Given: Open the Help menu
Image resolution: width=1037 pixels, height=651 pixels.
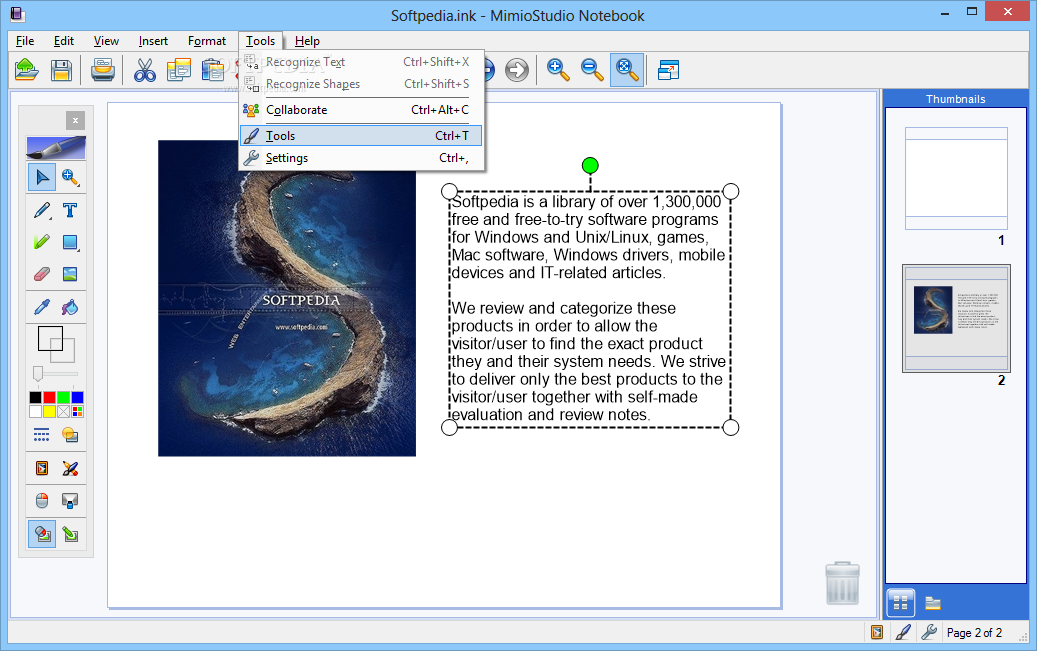Looking at the screenshot, I should click(x=307, y=41).
